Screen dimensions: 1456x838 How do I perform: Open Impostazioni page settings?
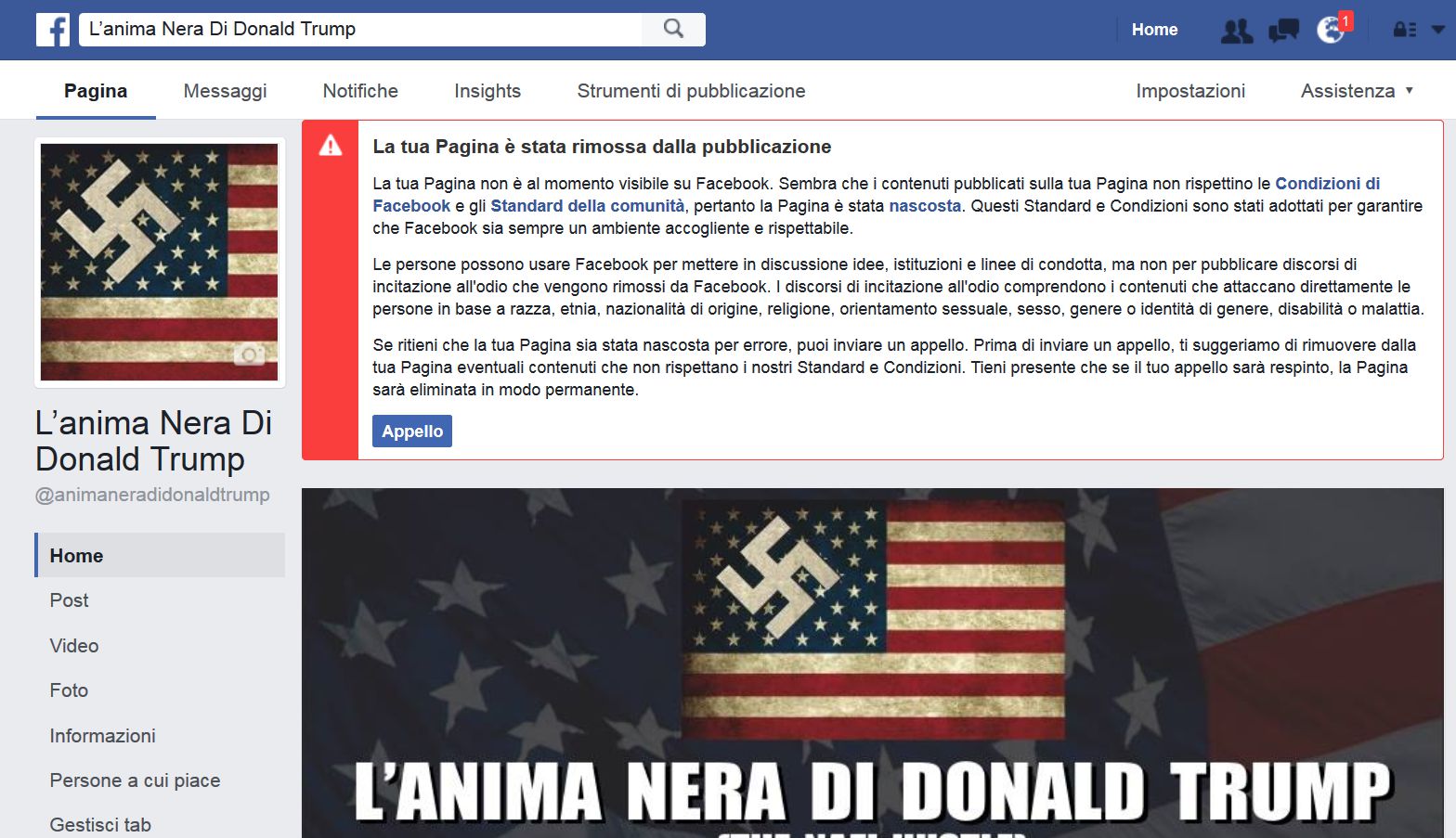1189,91
